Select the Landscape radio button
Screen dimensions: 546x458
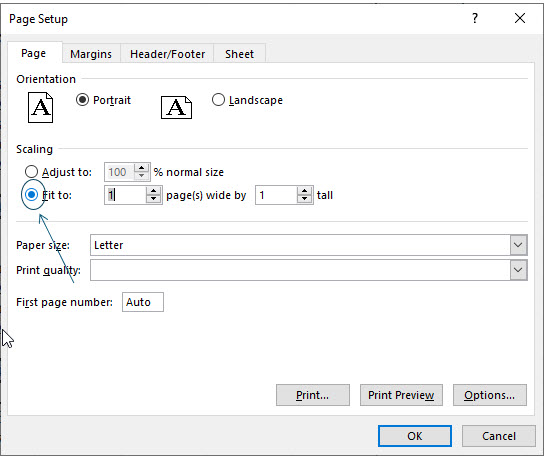coord(218,100)
